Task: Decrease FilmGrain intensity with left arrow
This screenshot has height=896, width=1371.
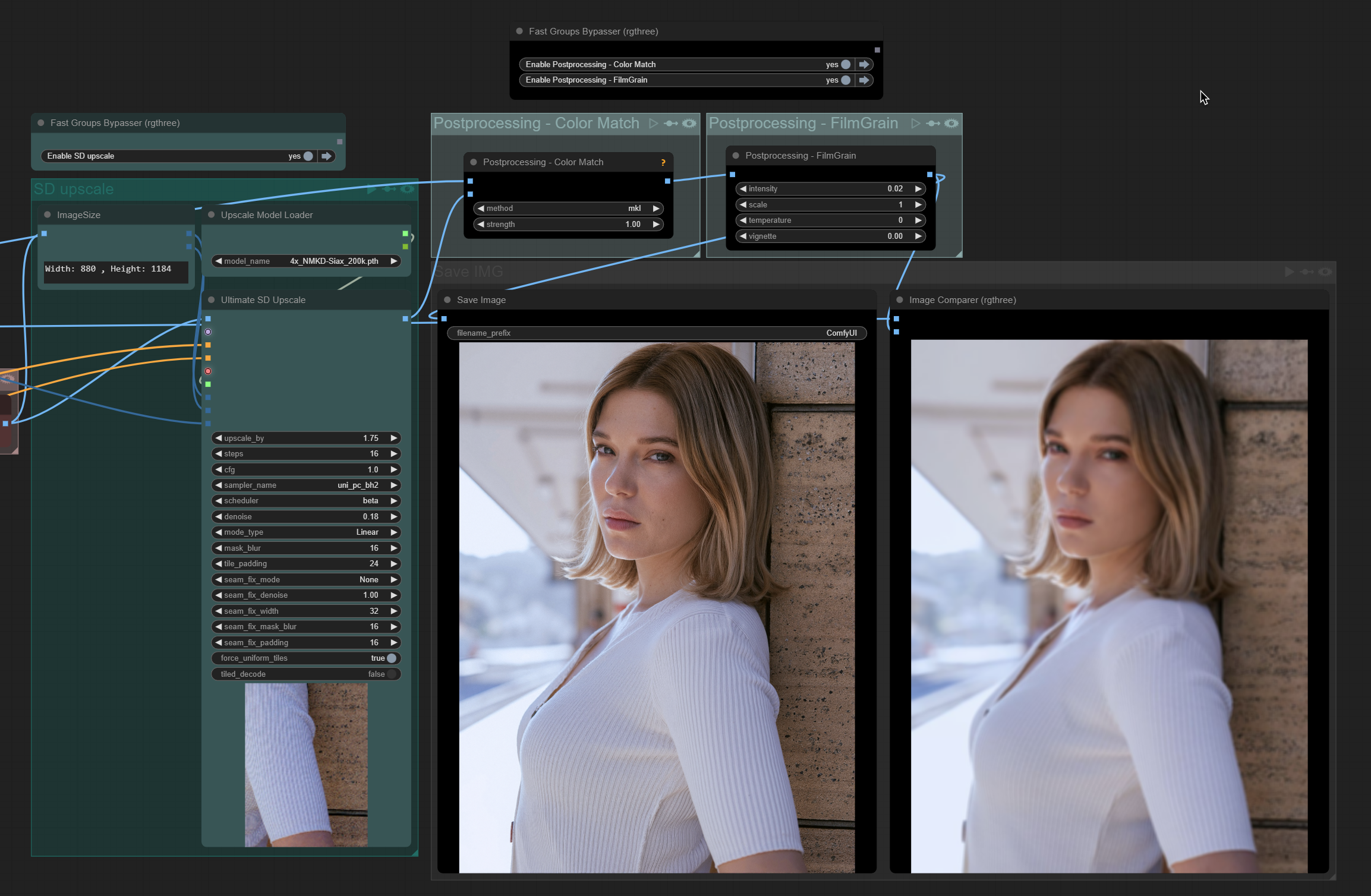Action: click(743, 188)
